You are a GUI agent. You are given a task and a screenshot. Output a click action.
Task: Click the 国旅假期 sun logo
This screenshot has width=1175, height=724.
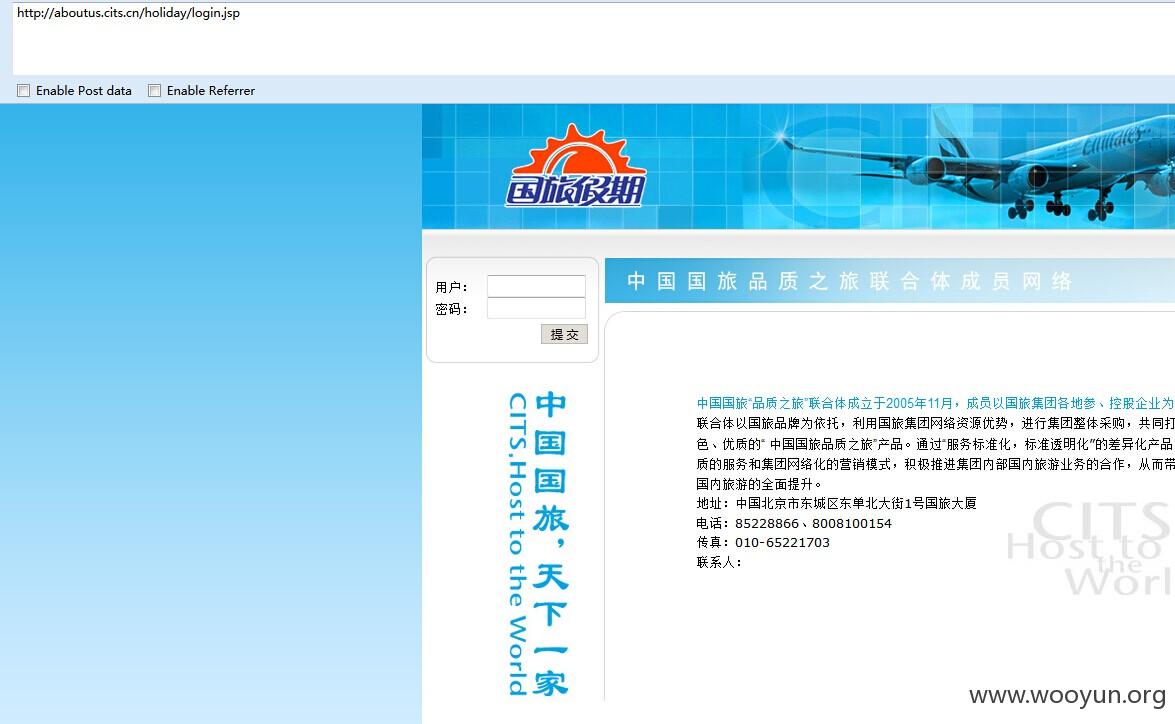pyautogui.click(x=576, y=166)
